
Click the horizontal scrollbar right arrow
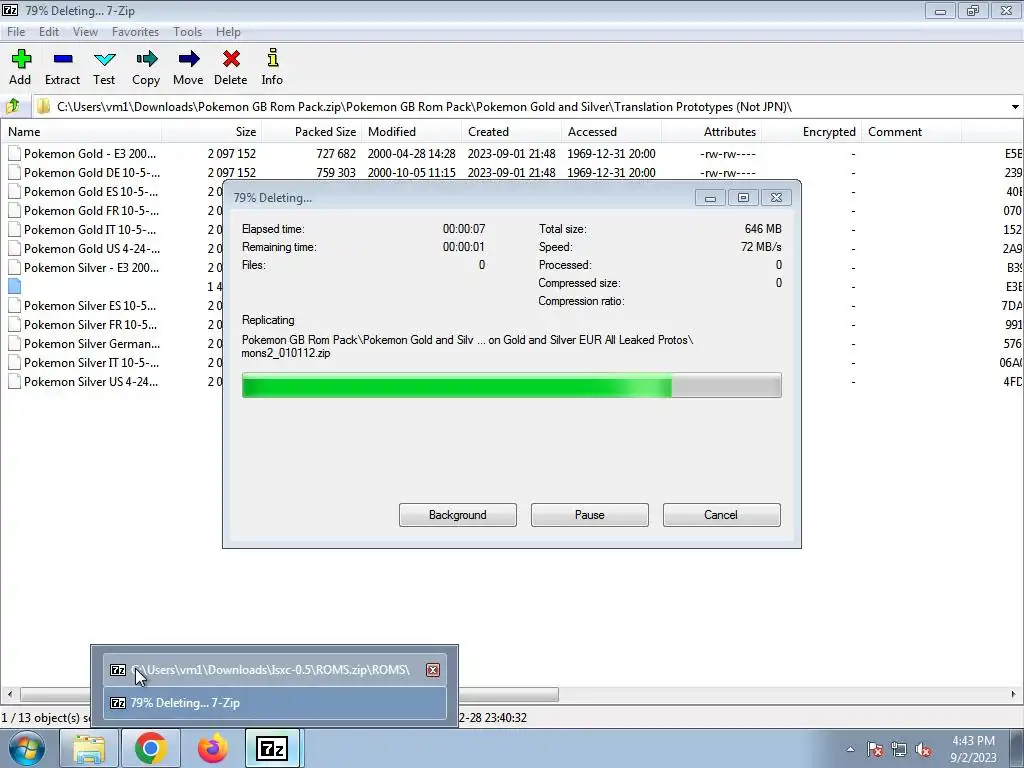pyautogui.click(x=1014, y=694)
